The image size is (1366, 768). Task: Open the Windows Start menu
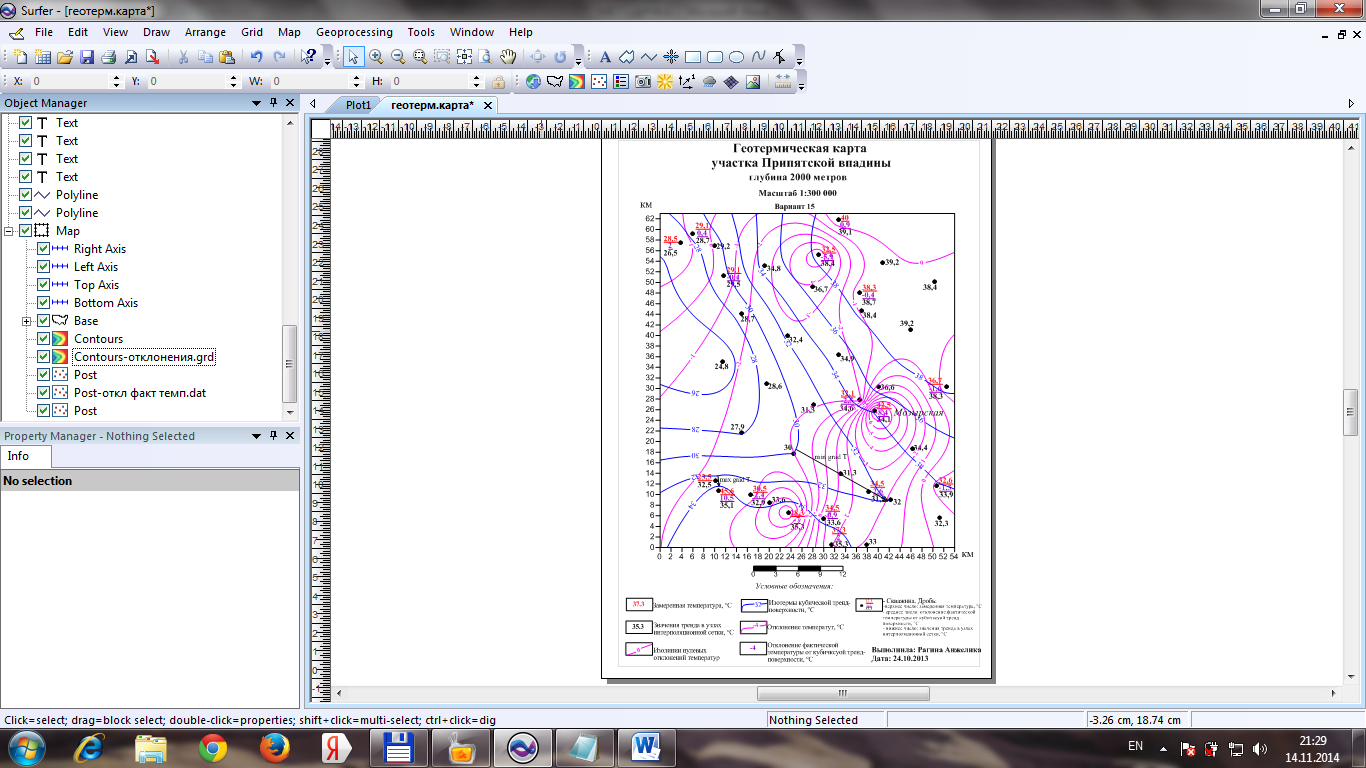pos(26,747)
